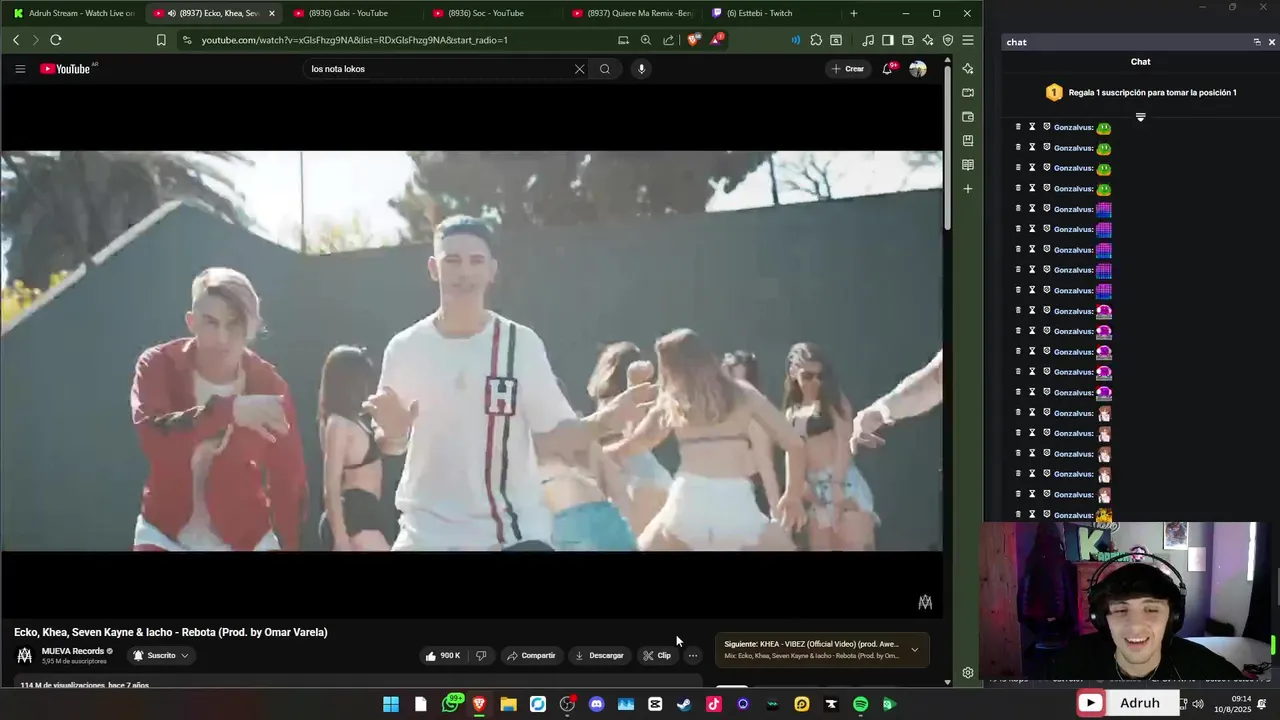Expand the chat leaderboard arrow below banner

pos(1140,117)
